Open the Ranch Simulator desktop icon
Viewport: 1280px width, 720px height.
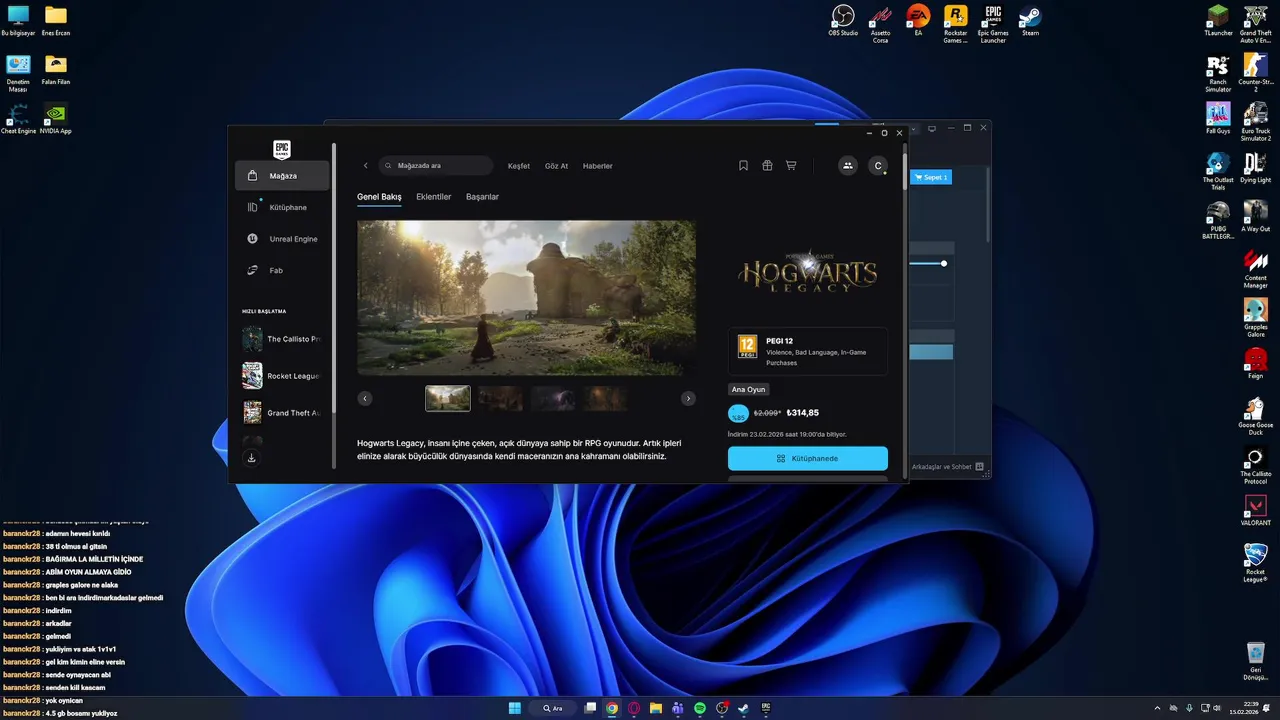[x=1218, y=72]
